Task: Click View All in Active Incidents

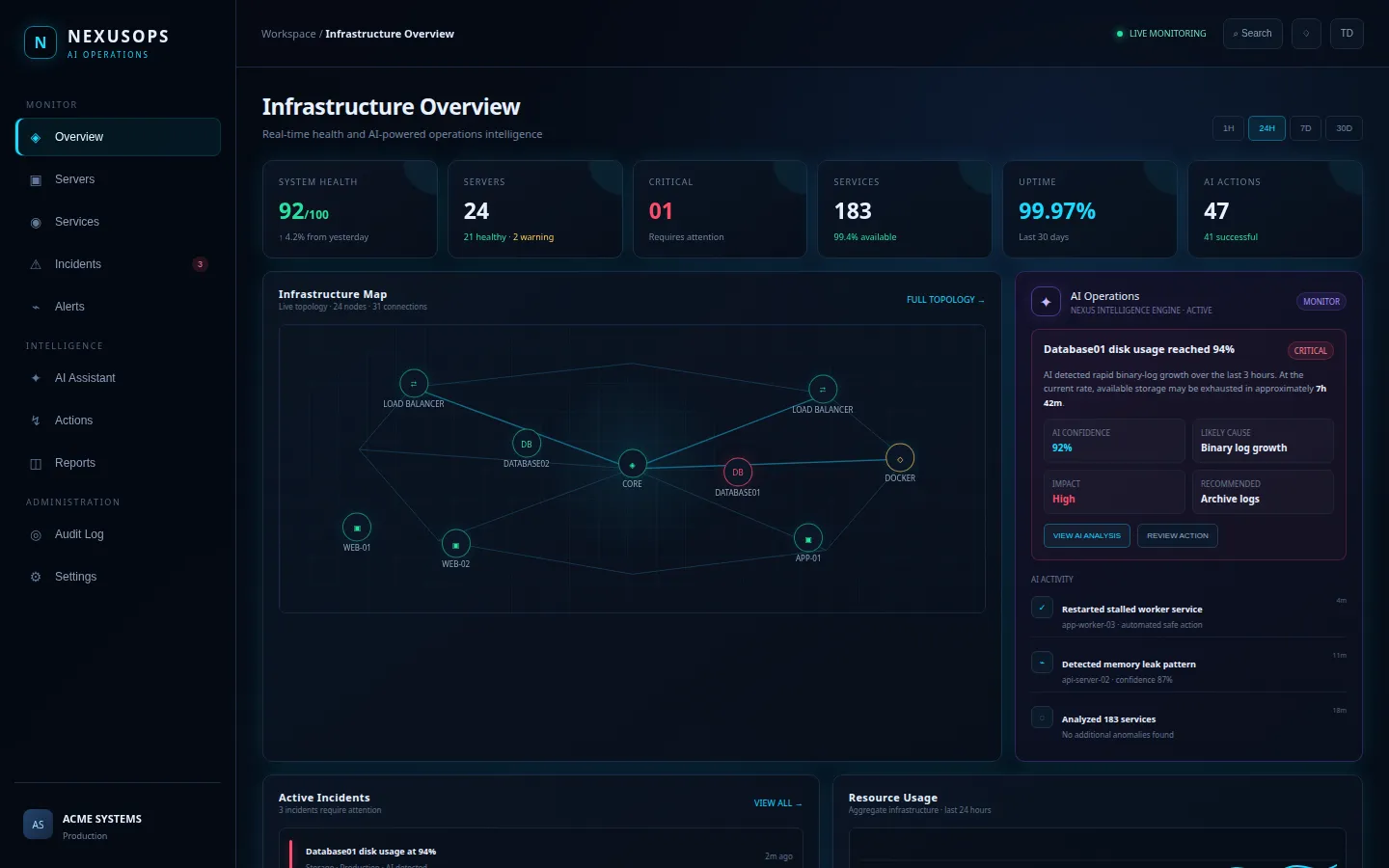Action: coord(777,803)
